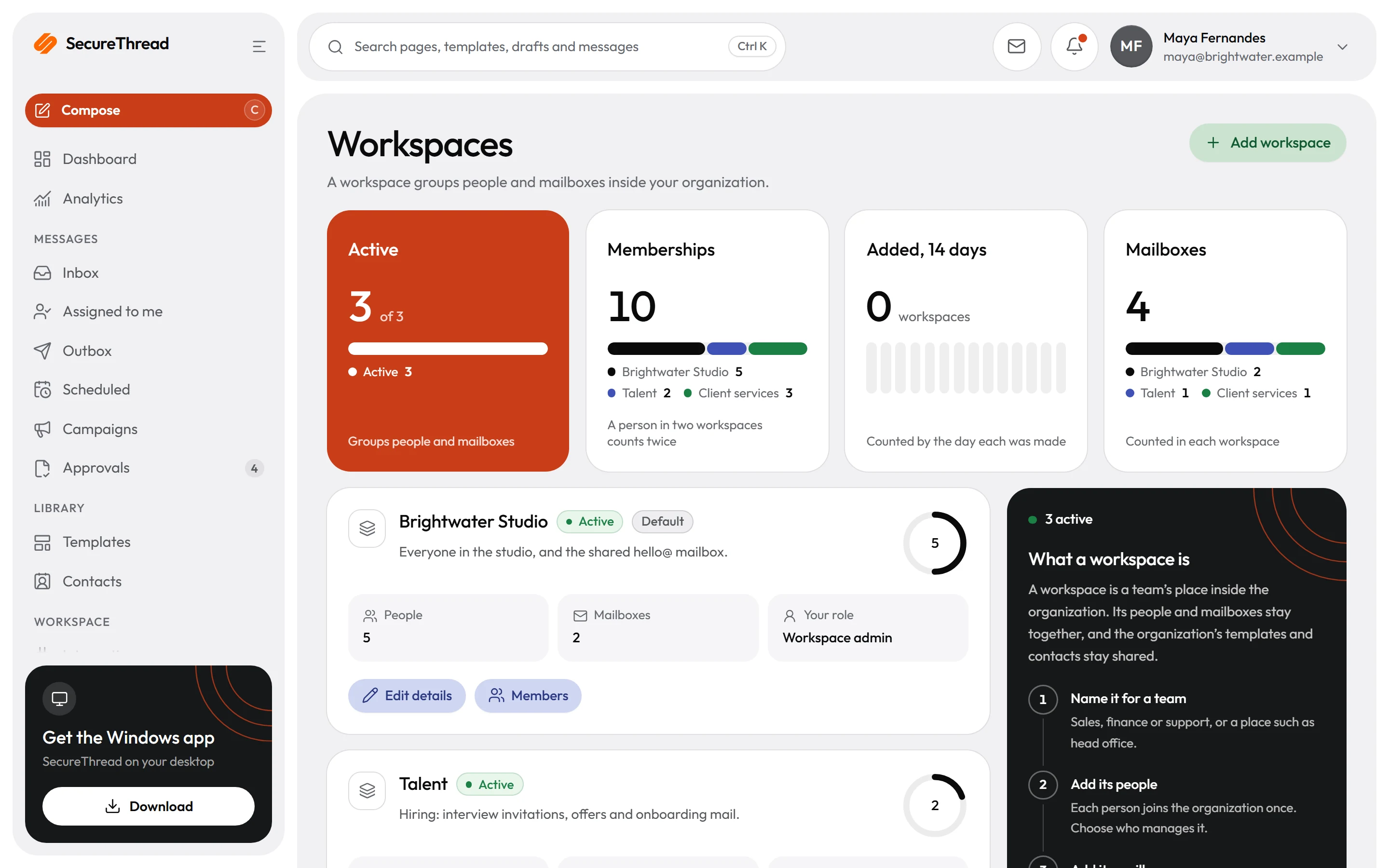Click the Brightwater Studio 5-member ring
The height and width of the screenshot is (868, 1389).
(x=934, y=543)
